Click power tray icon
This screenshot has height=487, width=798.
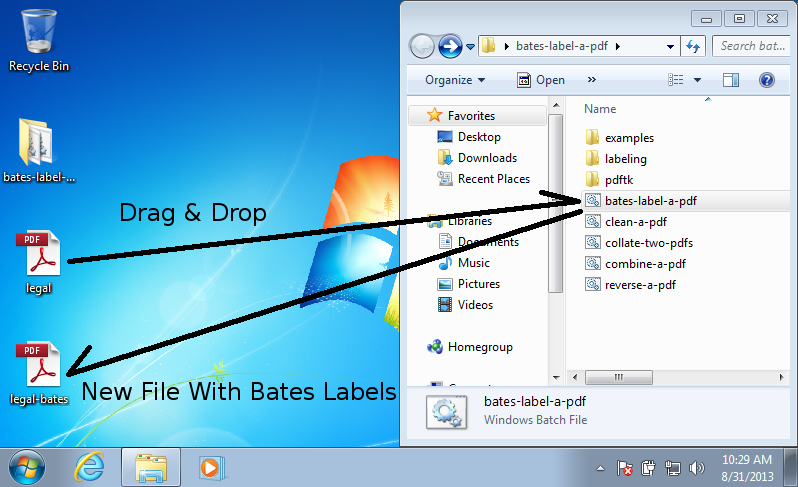pos(648,468)
